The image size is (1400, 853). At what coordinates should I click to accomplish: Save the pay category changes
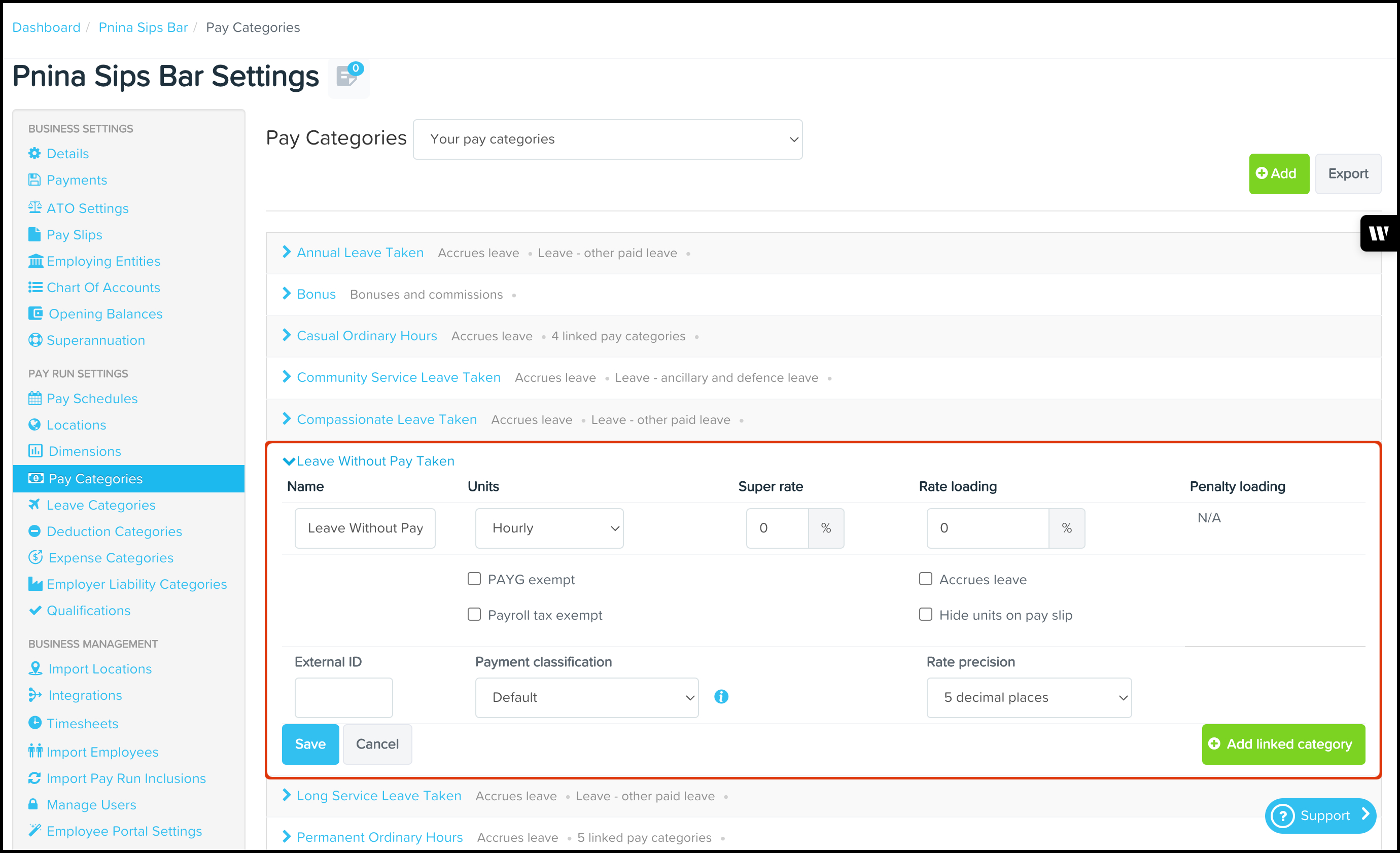coord(309,744)
